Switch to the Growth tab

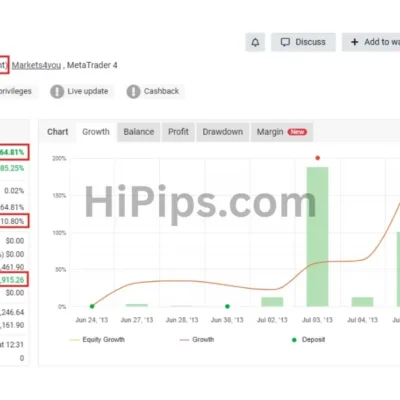[96, 132]
